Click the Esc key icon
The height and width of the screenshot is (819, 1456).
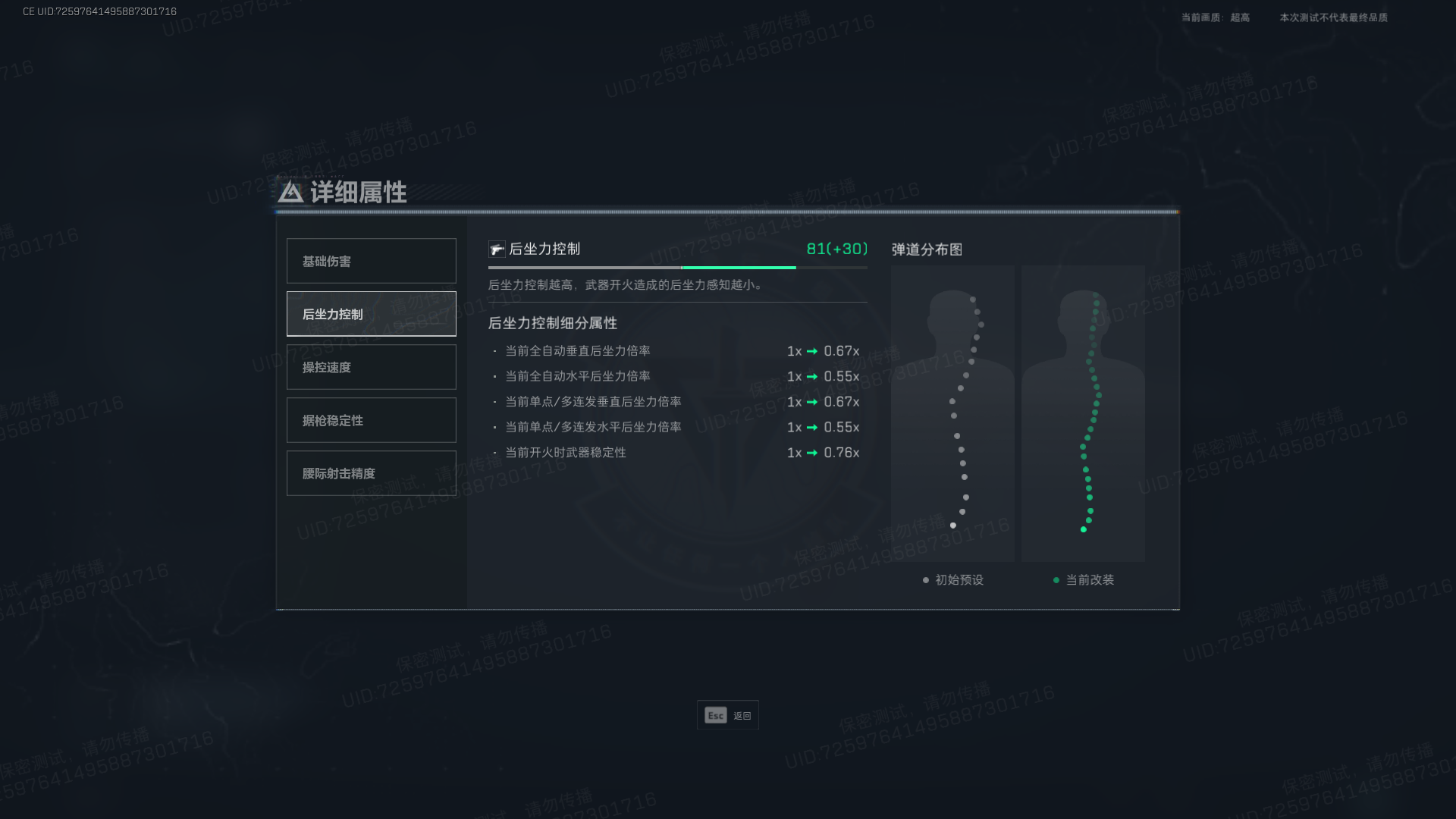click(715, 715)
